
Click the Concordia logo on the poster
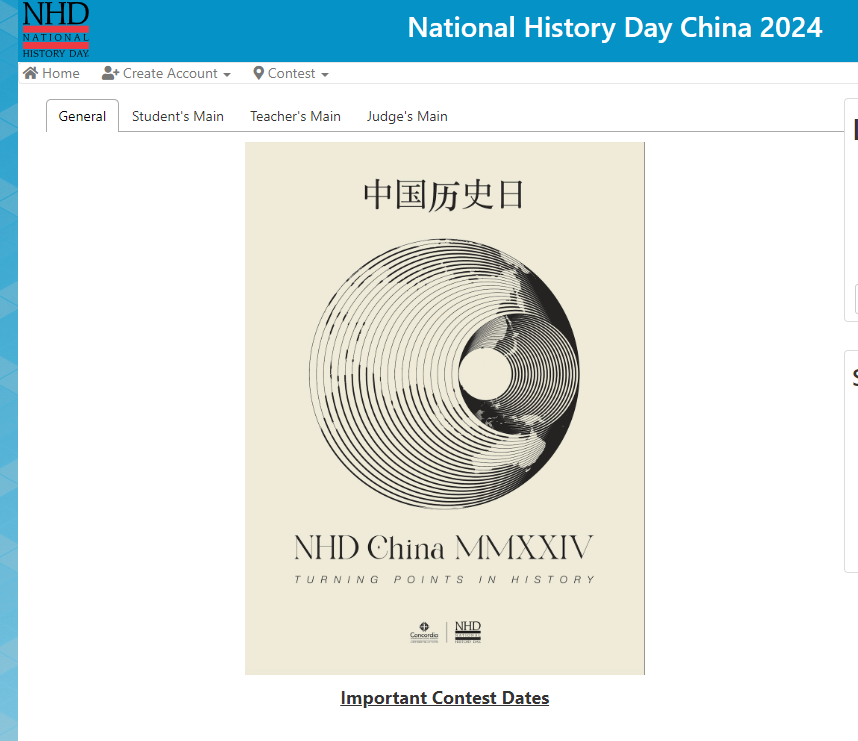point(424,632)
